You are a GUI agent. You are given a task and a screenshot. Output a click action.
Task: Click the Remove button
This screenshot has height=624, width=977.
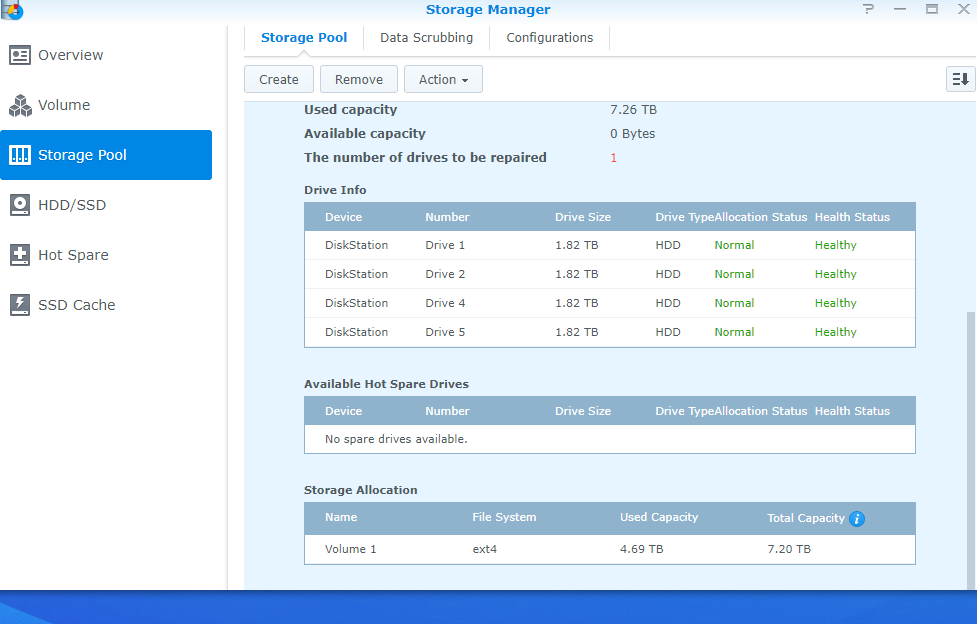[x=358, y=79]
